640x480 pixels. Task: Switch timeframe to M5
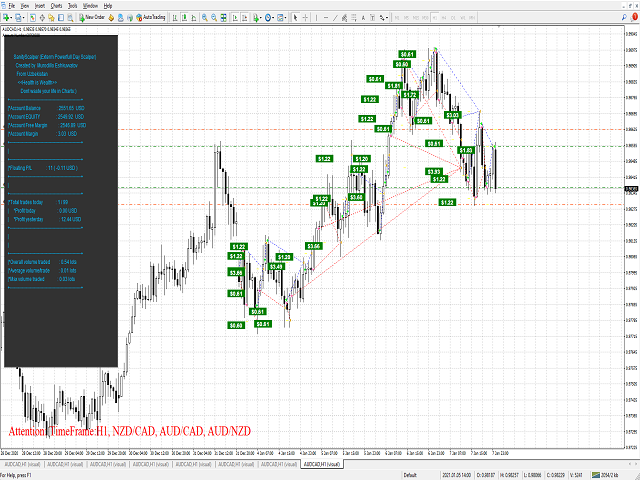[406, 18]
